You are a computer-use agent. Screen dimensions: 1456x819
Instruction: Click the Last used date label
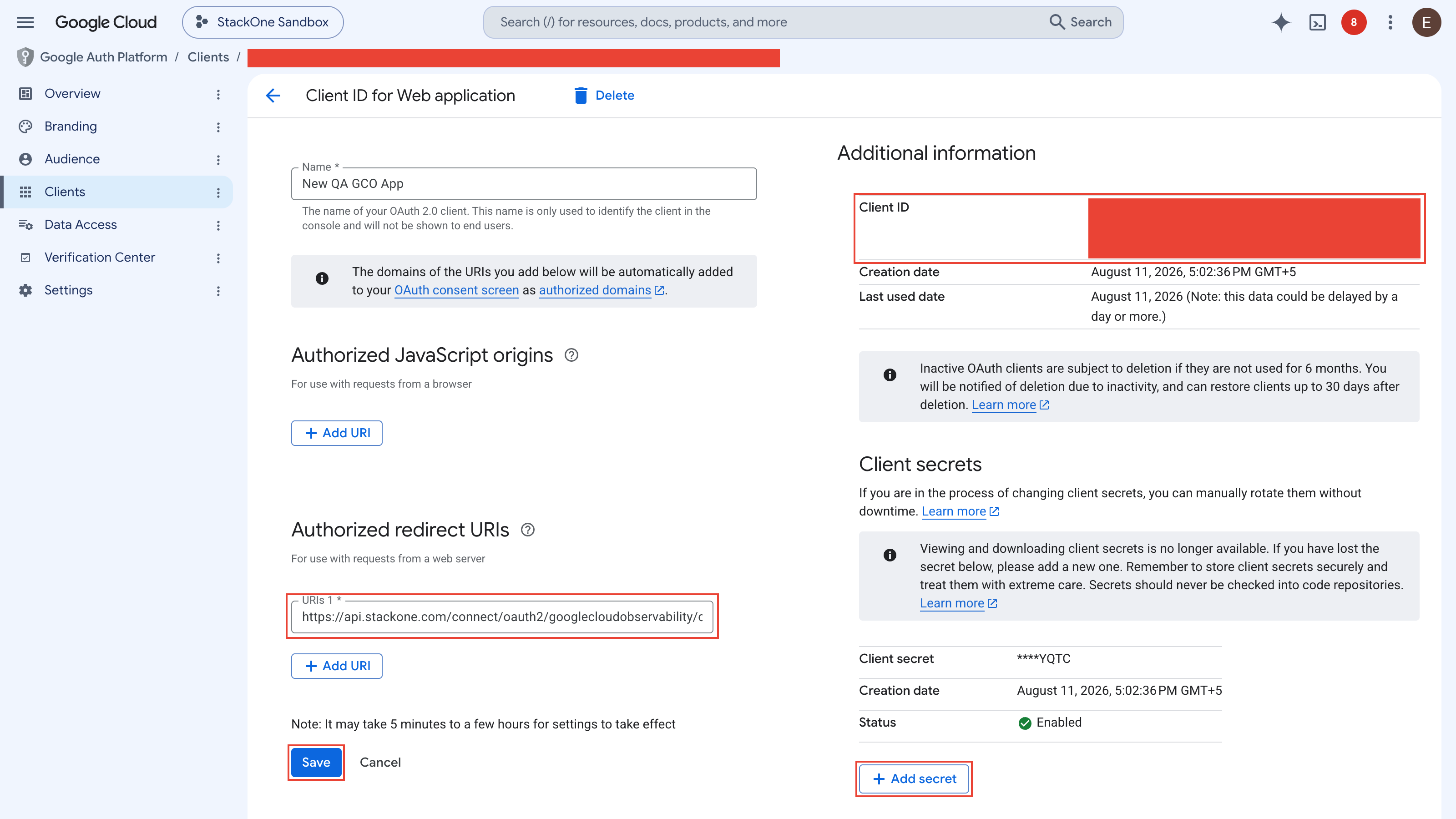pos(901,297)
